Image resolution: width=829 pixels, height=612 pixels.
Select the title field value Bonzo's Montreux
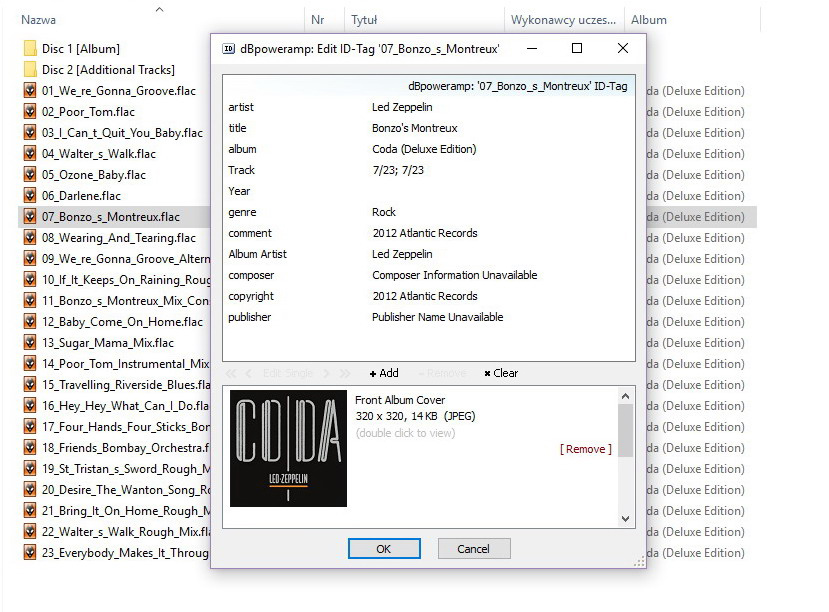(414, 128)
